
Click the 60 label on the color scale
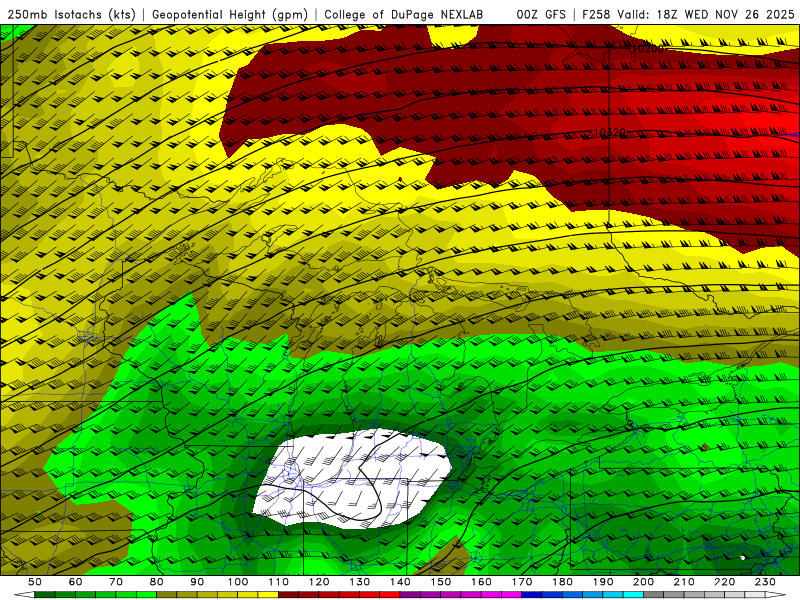pyautogui.click(x=75, y=582)
